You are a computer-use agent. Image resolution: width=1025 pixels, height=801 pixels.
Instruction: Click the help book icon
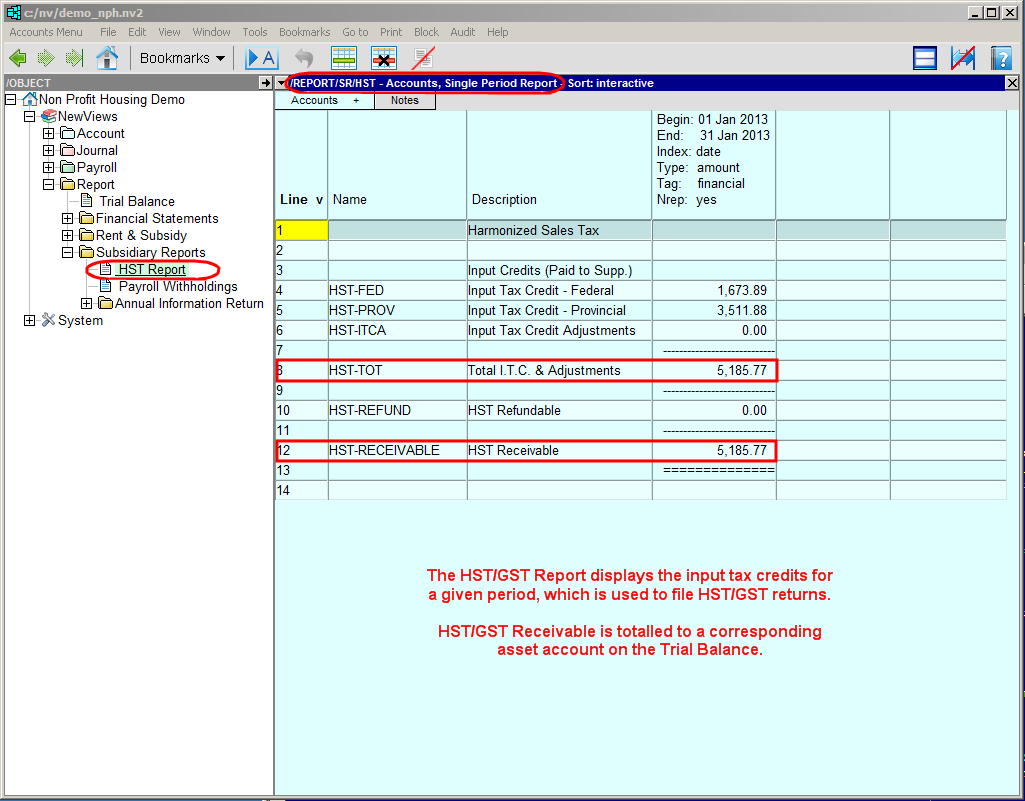pyautogui.click(x=1001, y=58)
